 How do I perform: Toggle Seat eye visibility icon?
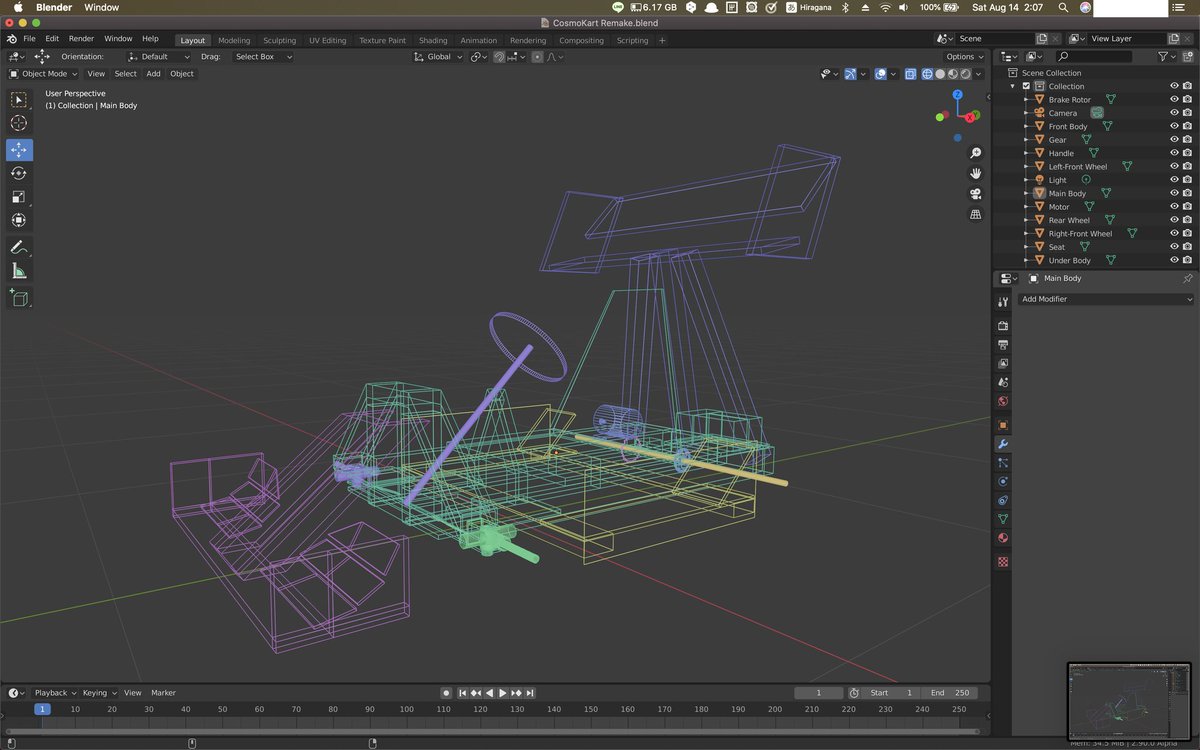point(1174,247)
